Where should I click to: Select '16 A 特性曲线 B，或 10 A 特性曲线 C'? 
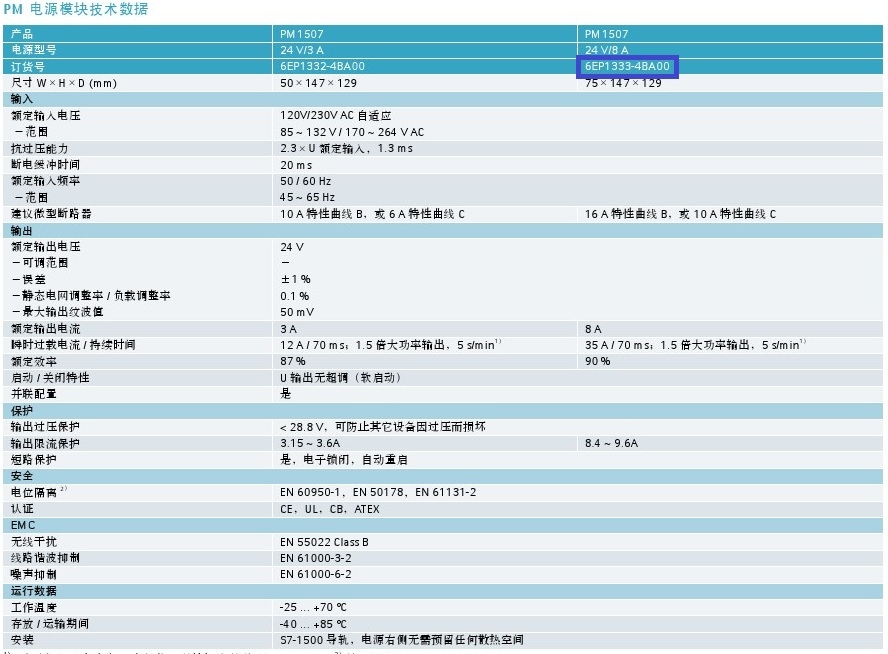[680, 214]
